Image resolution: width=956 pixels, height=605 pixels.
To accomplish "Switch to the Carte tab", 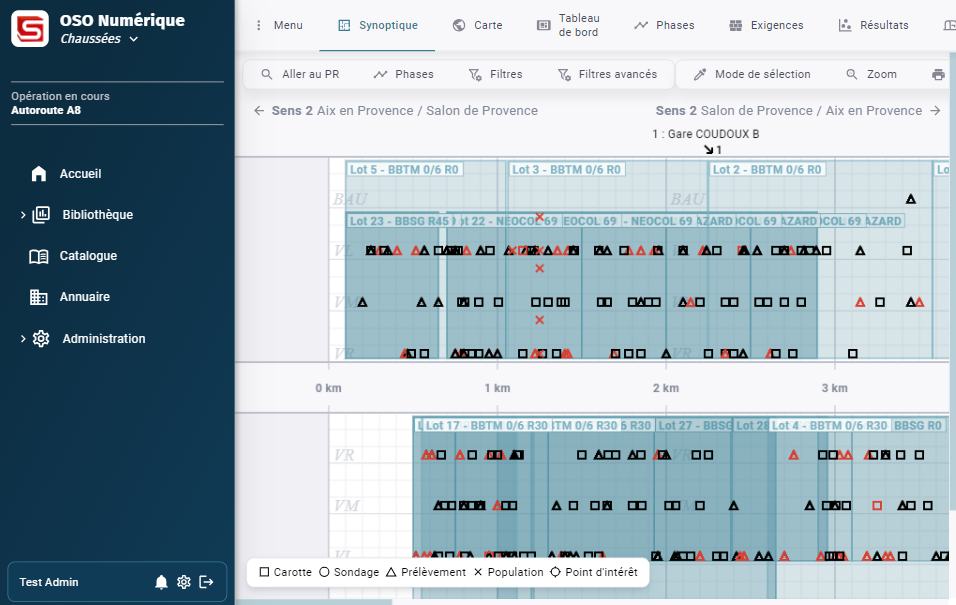I will [x=477, y=26].
